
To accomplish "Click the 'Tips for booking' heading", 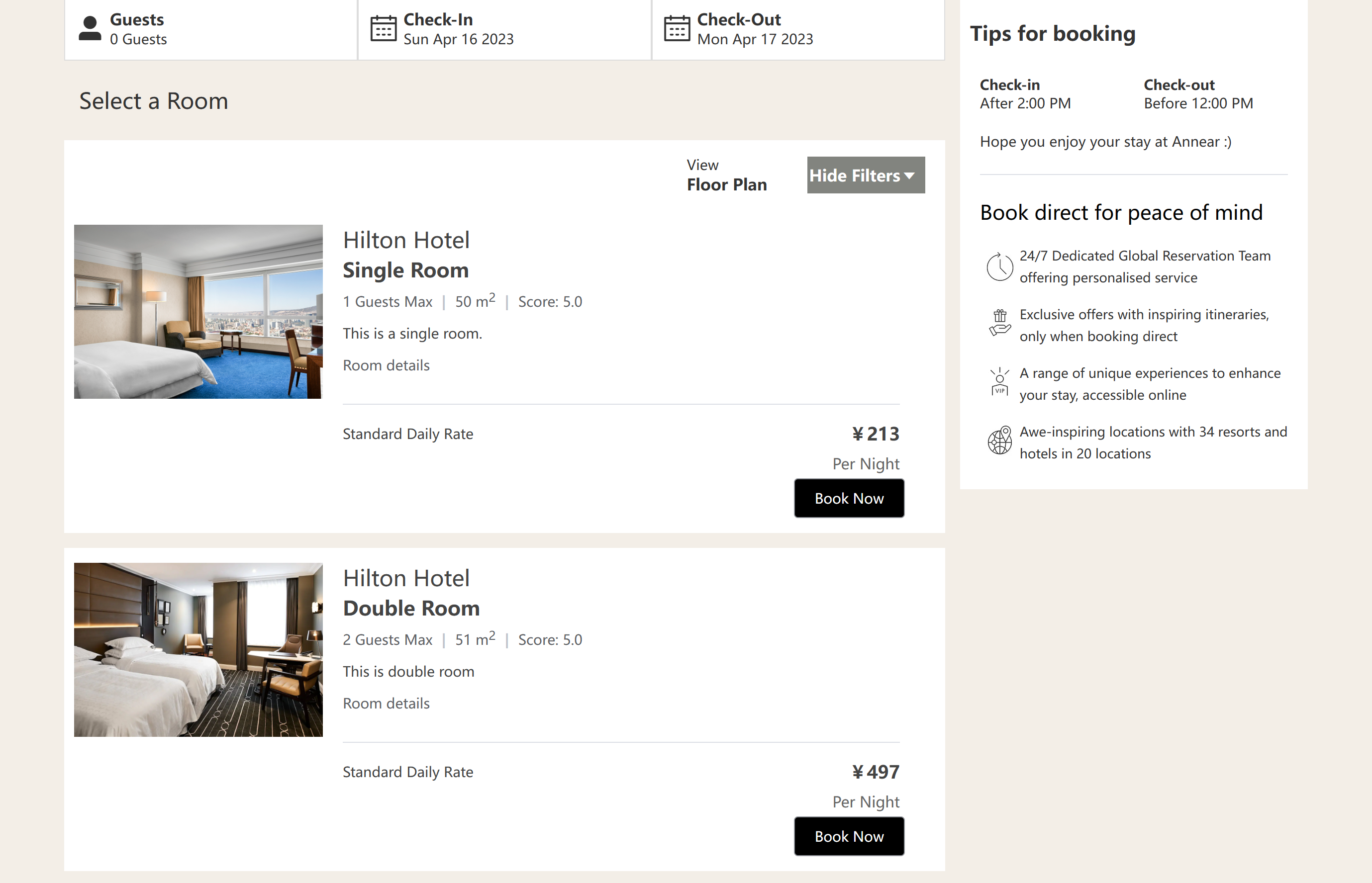I will 1053,34.
